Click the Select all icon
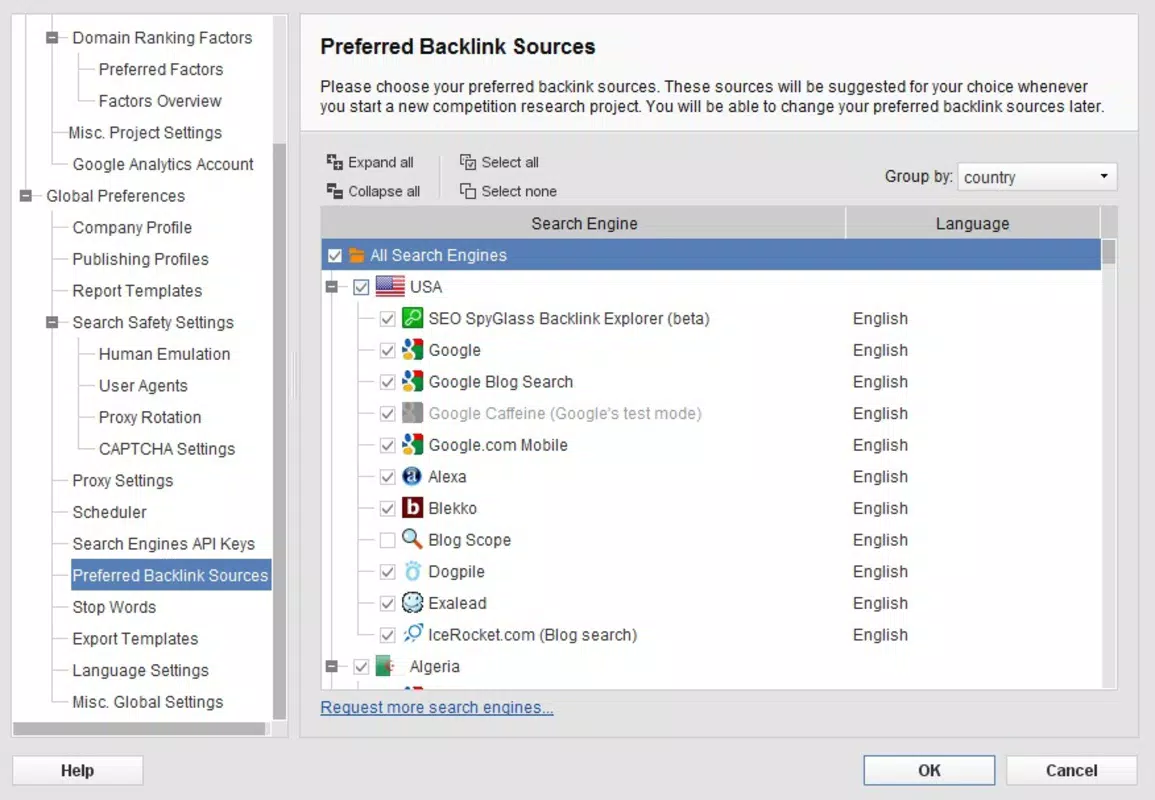The width and height of the screenshot is (1155, 800). [x=468, y=162]
